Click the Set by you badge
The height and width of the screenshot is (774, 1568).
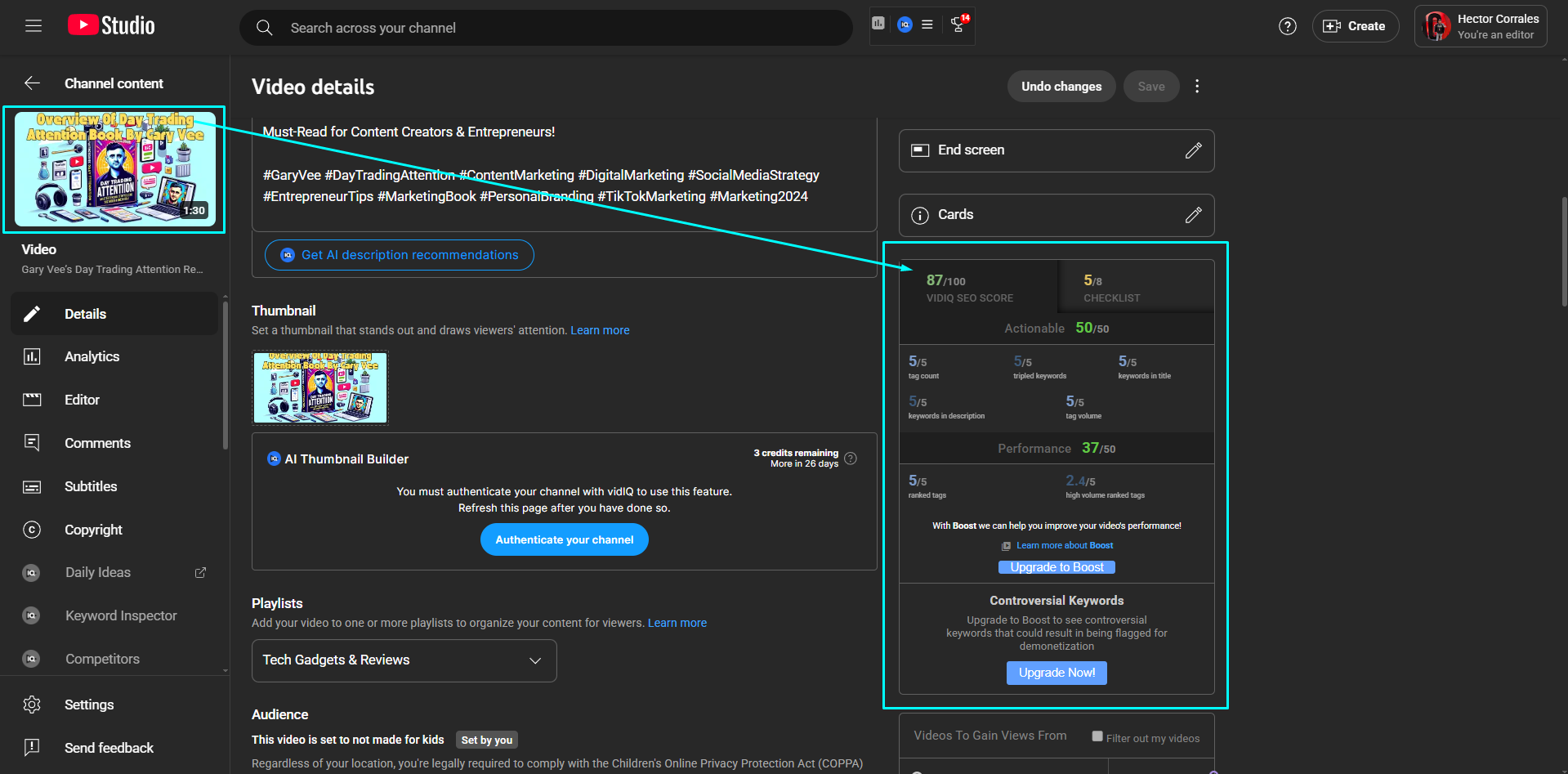tap(487, 740)
